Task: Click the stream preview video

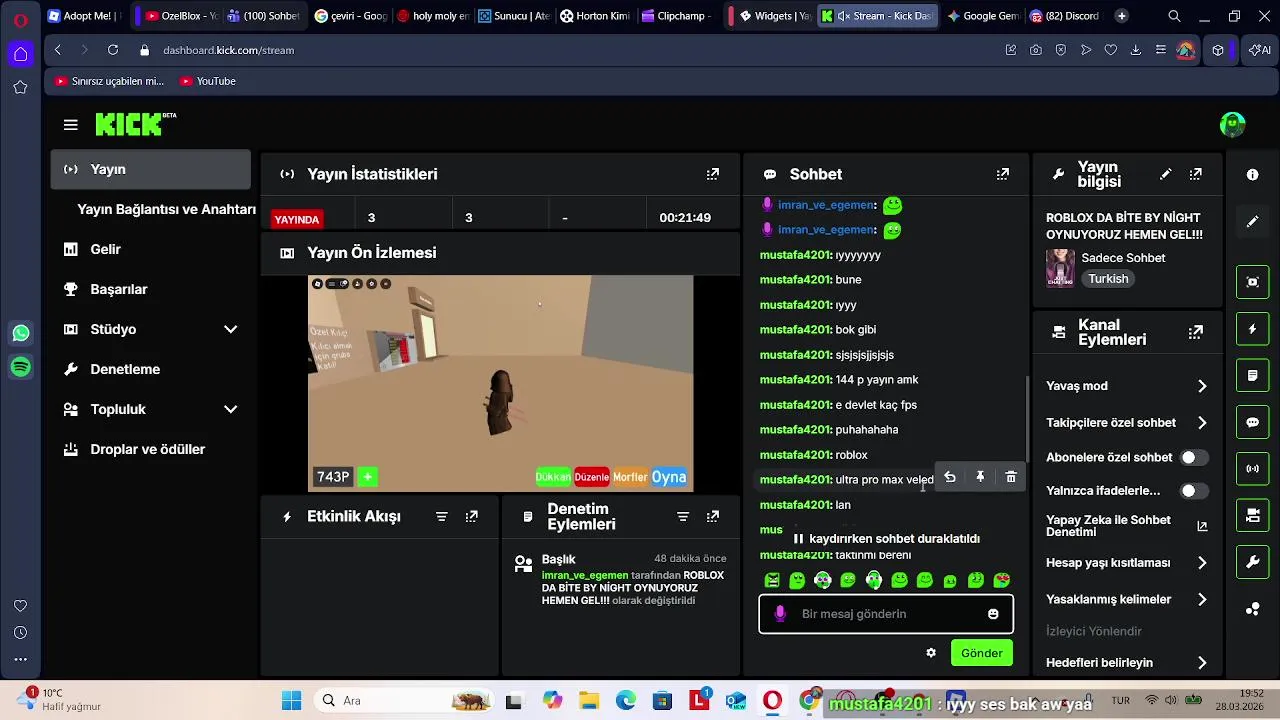Action: pyautogui.click(x=500, y=383)
